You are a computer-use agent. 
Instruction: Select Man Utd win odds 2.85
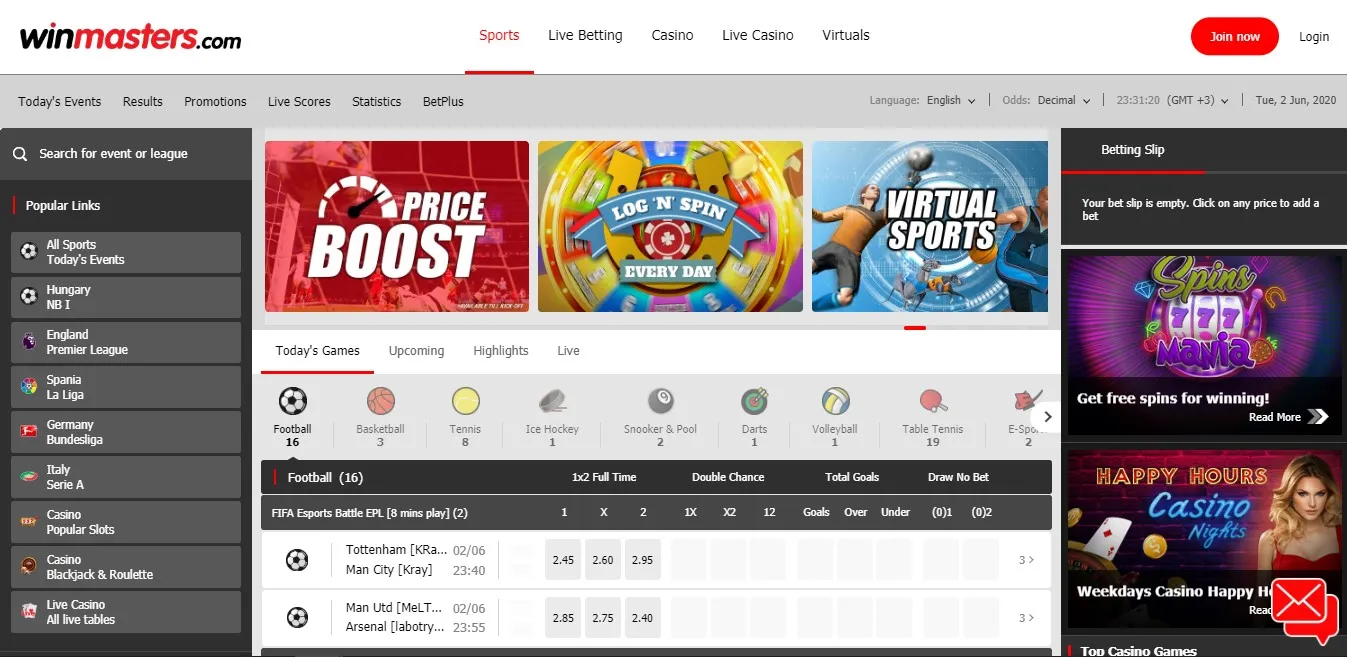tap(563, 618)
